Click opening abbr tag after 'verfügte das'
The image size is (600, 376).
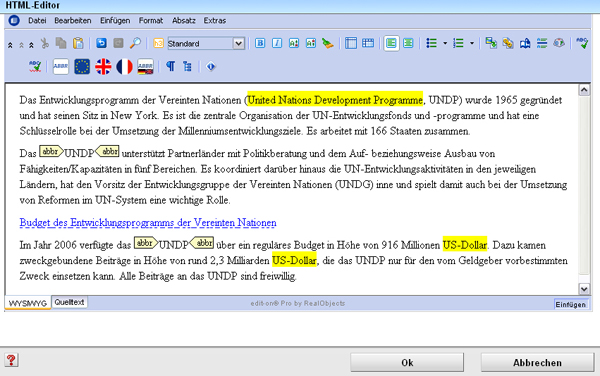(146, 243)
